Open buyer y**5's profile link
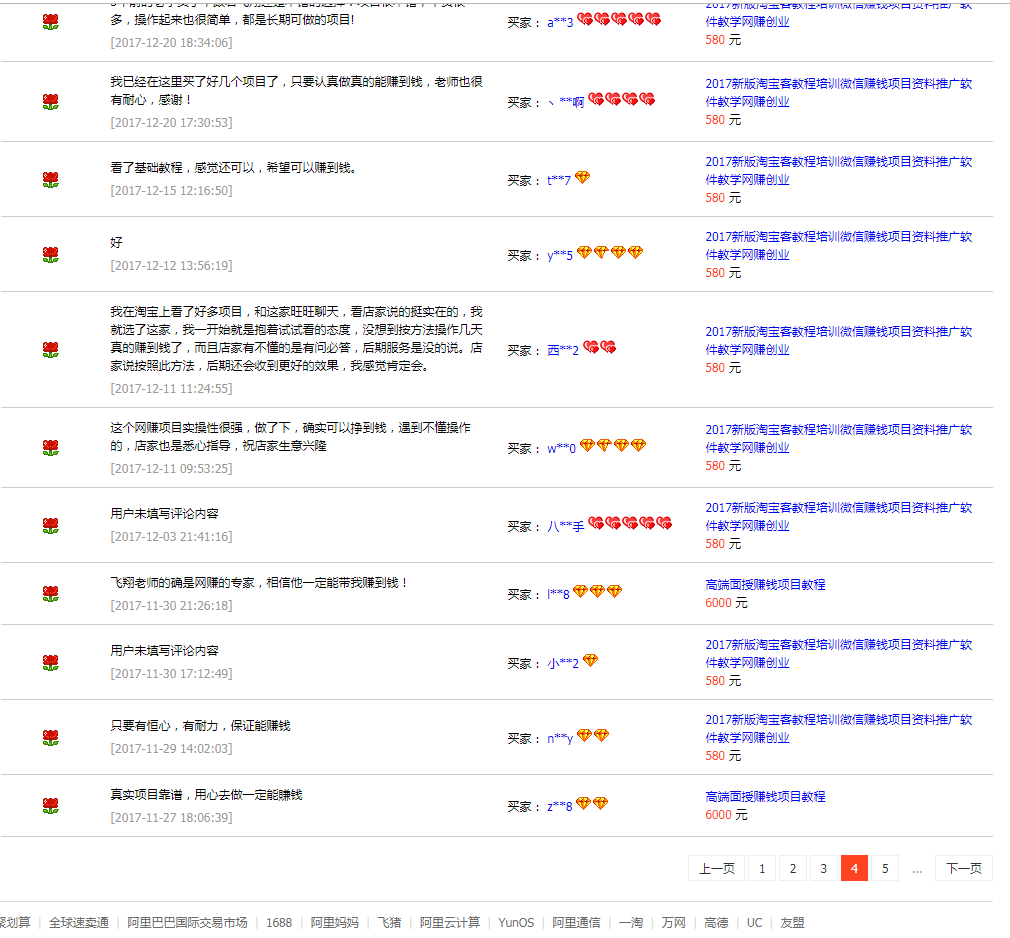The height and width of the screenshot is (938, 1010). (559, 256)
